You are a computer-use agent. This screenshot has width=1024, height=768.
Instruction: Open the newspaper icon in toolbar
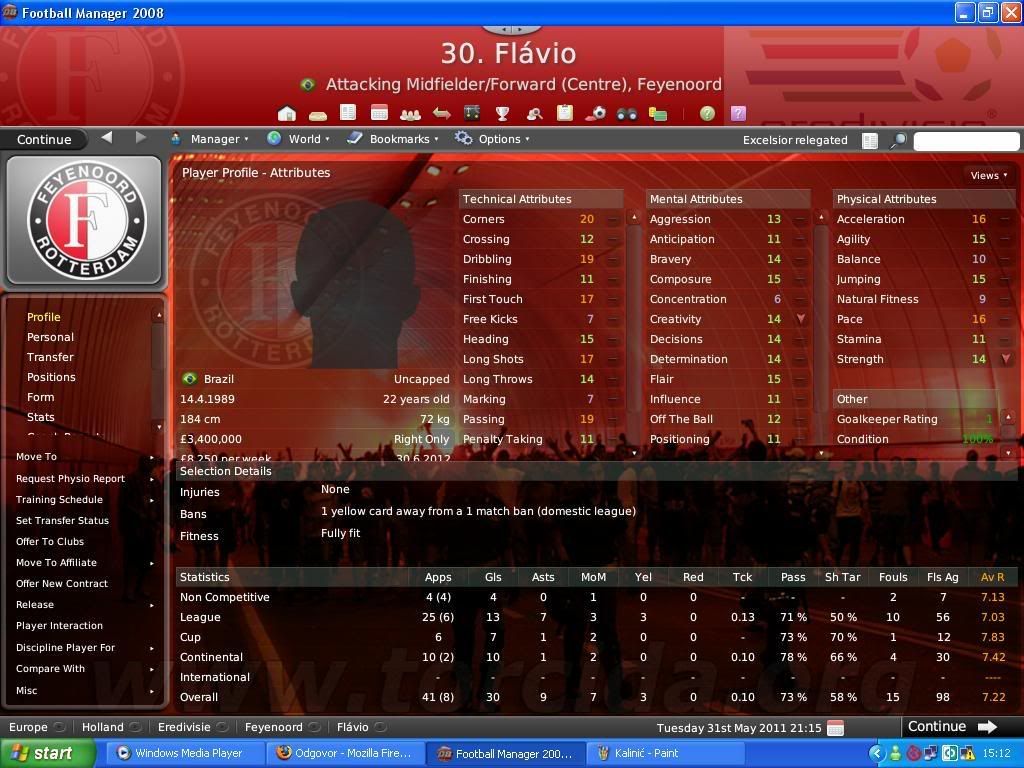point(348,113)
